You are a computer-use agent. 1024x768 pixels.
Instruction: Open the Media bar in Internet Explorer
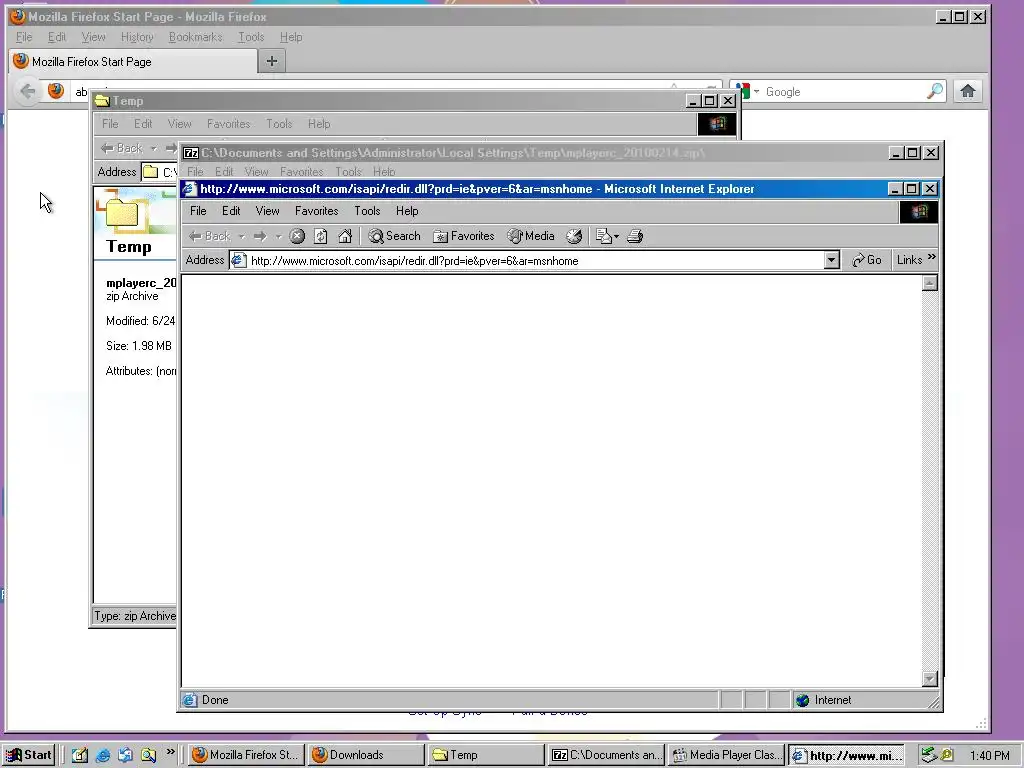point(531,236)
